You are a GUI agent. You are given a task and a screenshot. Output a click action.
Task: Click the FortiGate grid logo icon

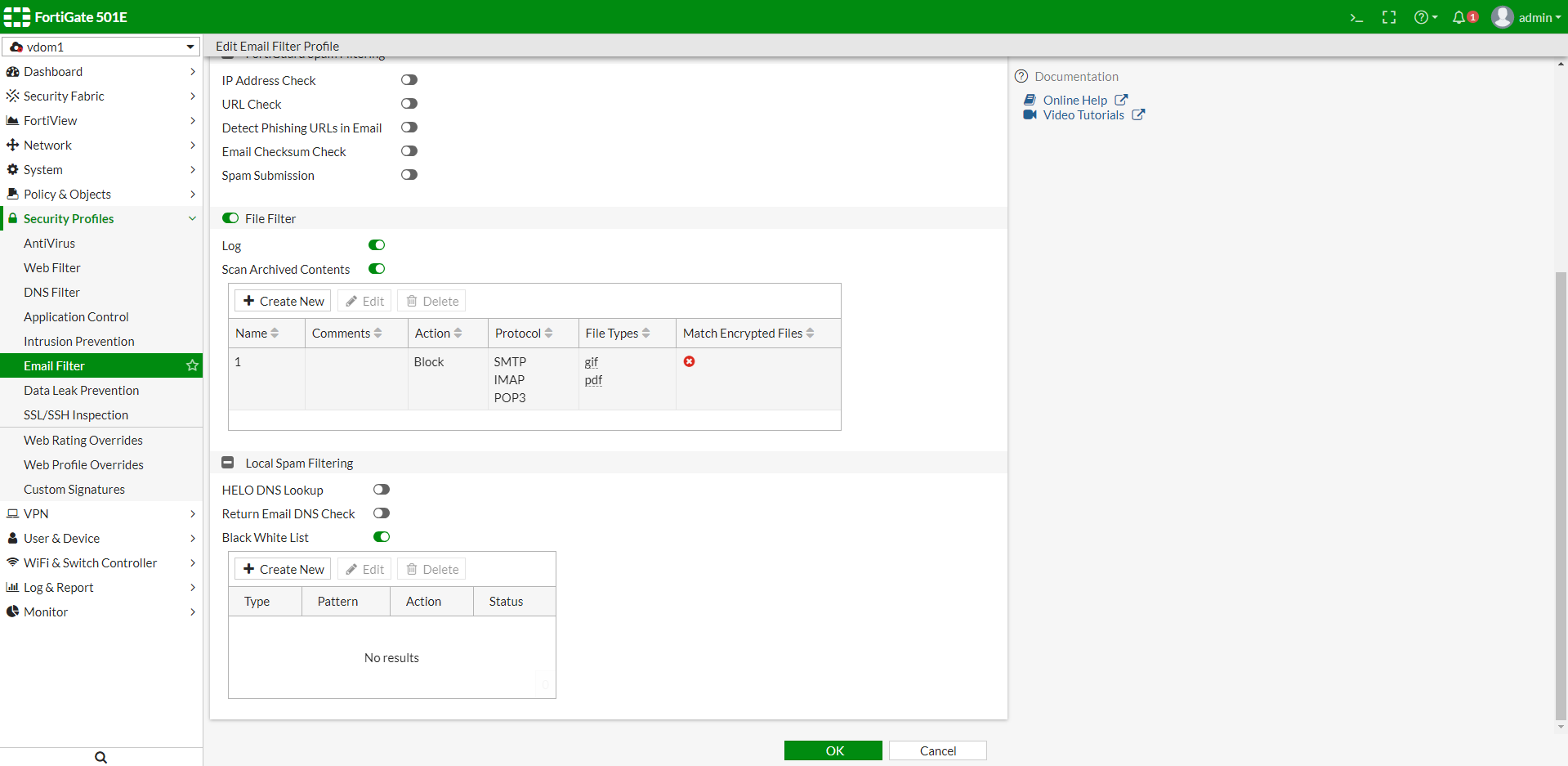(x=16, y=16)
